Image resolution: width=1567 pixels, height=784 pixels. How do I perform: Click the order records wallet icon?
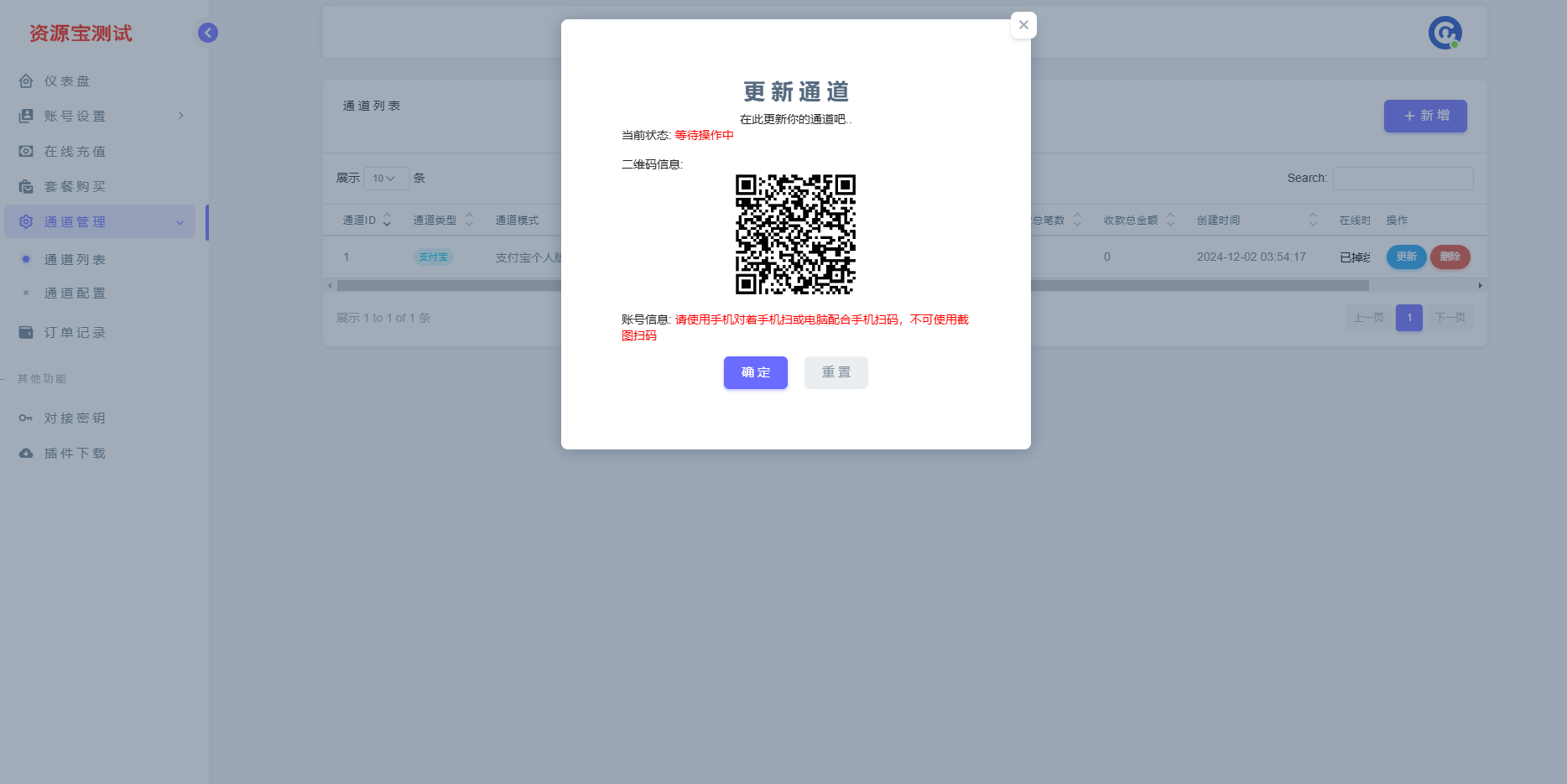pos(26,332)
